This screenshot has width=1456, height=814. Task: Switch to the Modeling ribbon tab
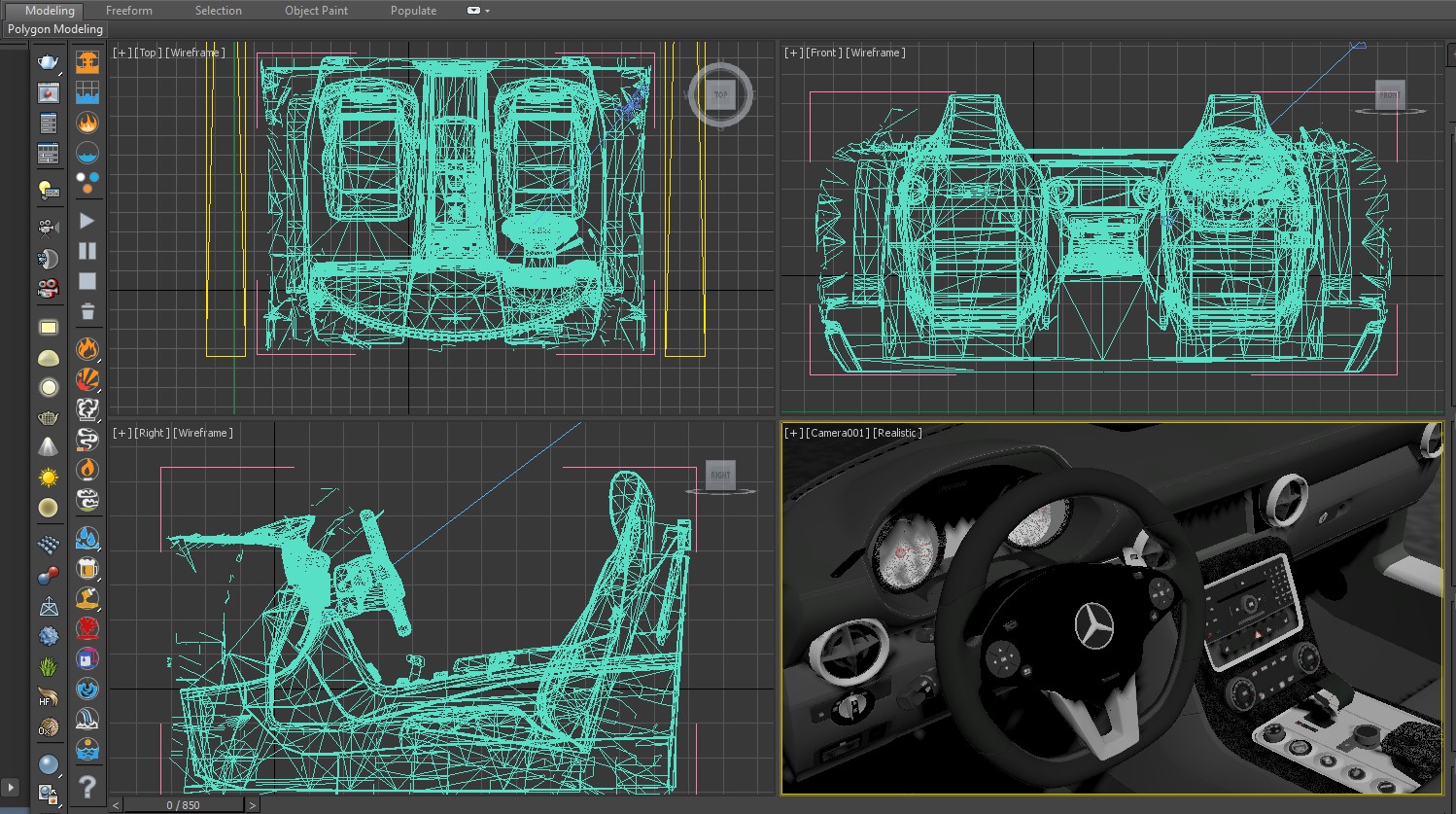click(50, 11)
